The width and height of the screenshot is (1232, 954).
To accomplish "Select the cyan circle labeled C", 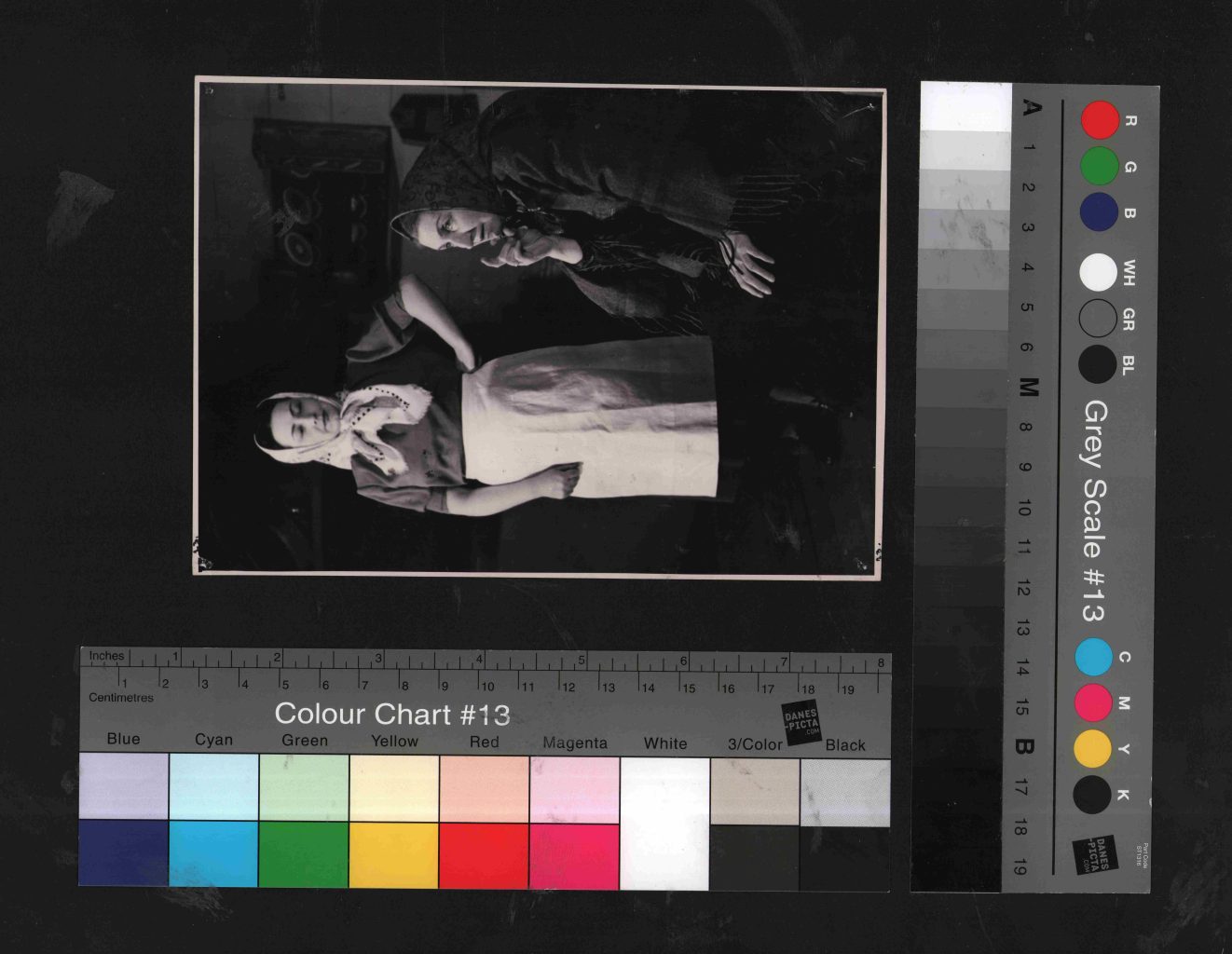I will point(1093,657).
